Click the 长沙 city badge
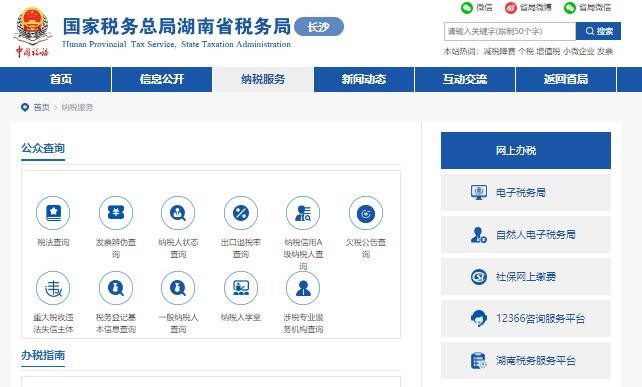 coord(319,27)
